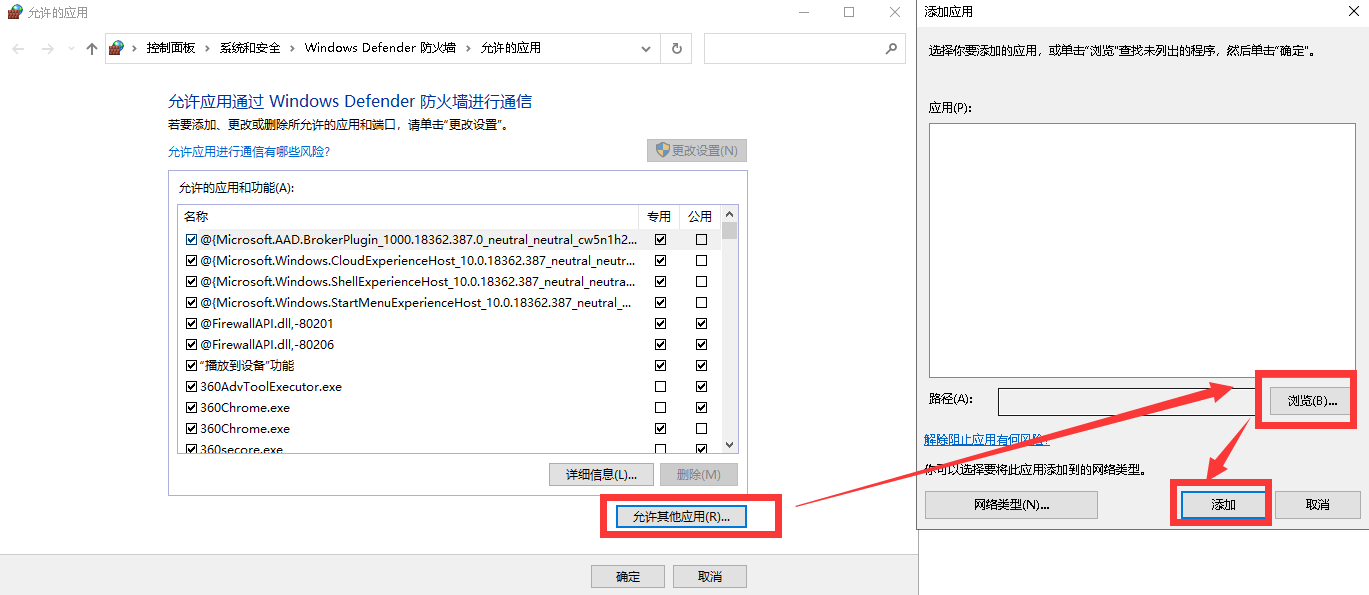Navigate up one level with the Up arrow
The width and height of the screenshot is (1369, 595).
90,47
